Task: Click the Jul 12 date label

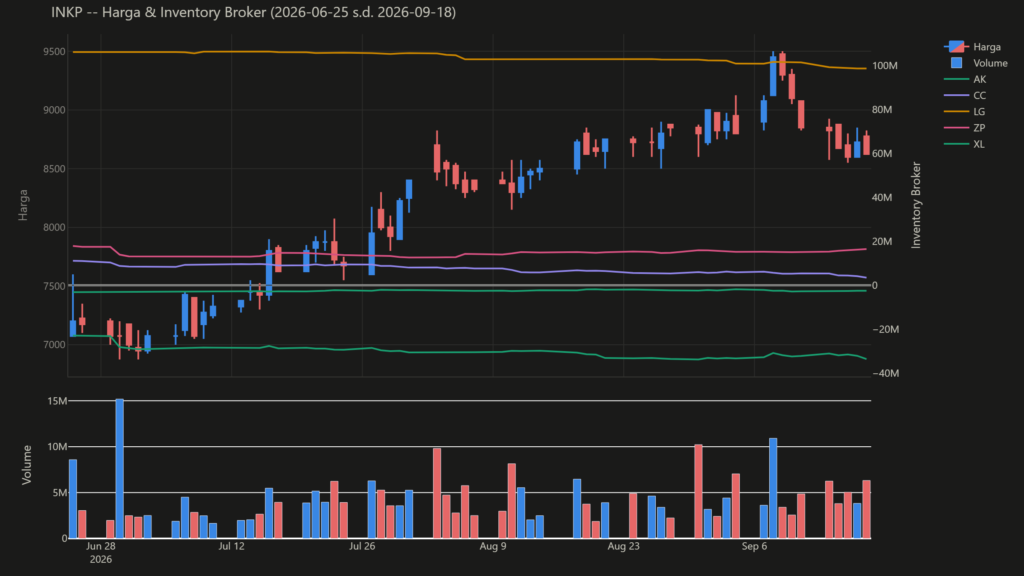Action: pyautogui.click(x=231, y=547)
